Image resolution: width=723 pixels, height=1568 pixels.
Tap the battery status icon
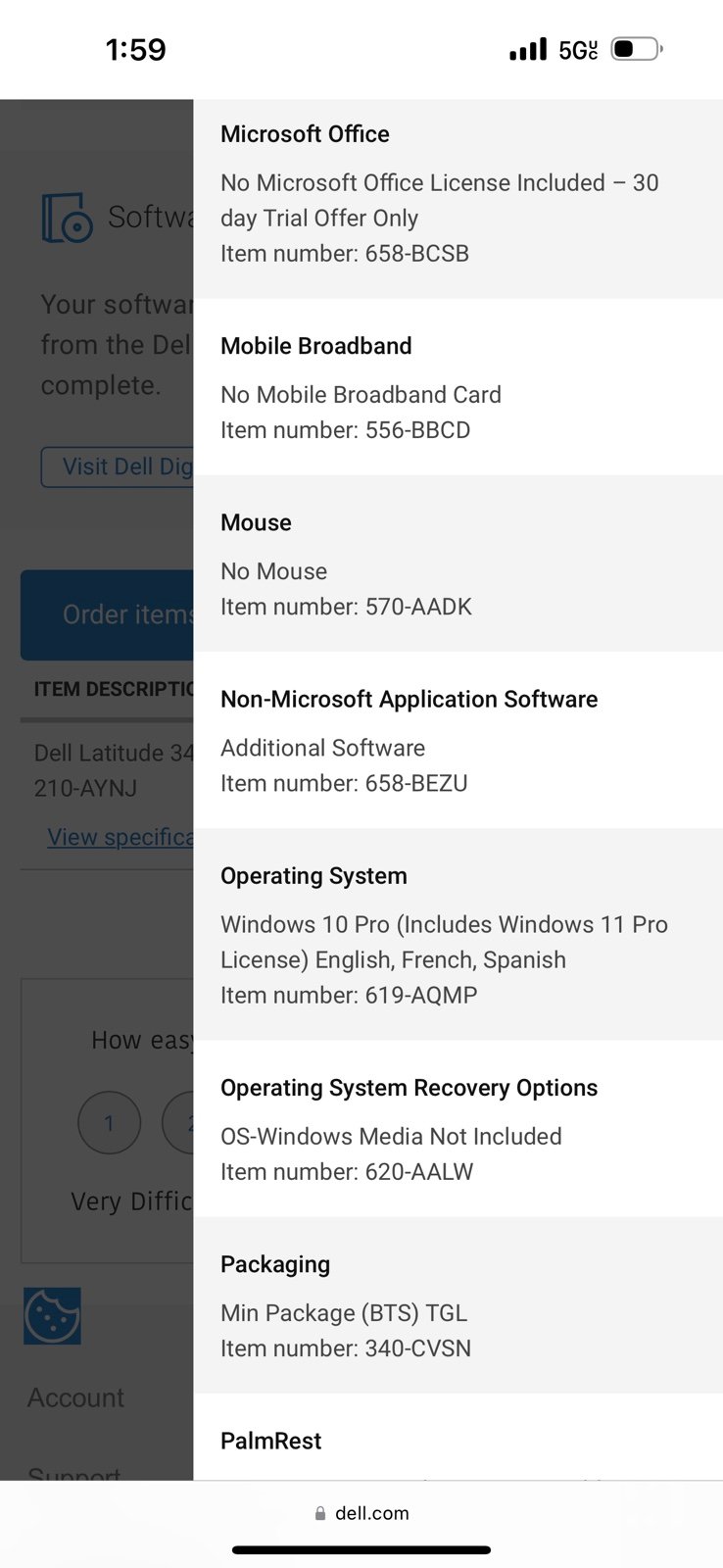click(637, 48)
